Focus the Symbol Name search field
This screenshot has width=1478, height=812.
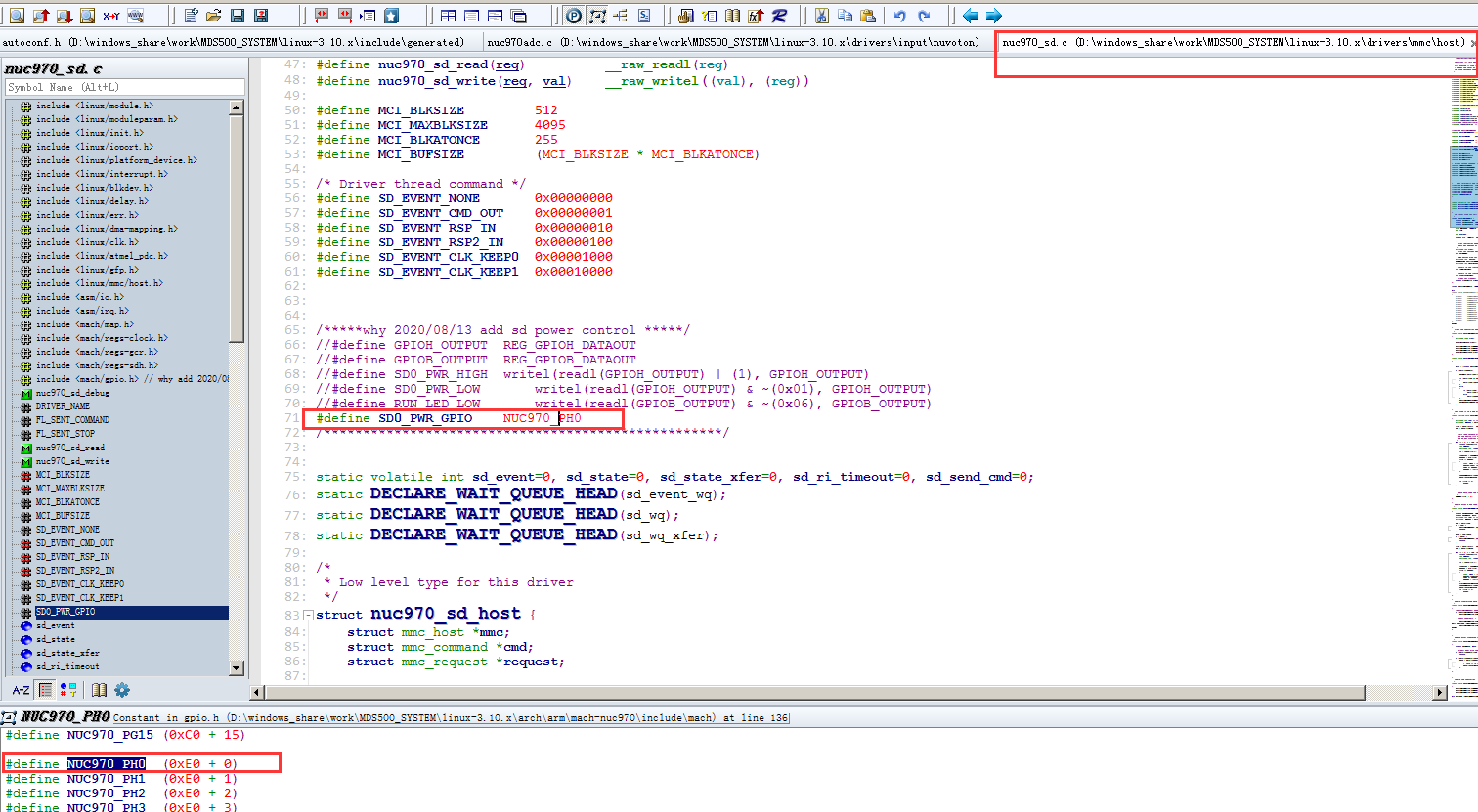(125, 87)
